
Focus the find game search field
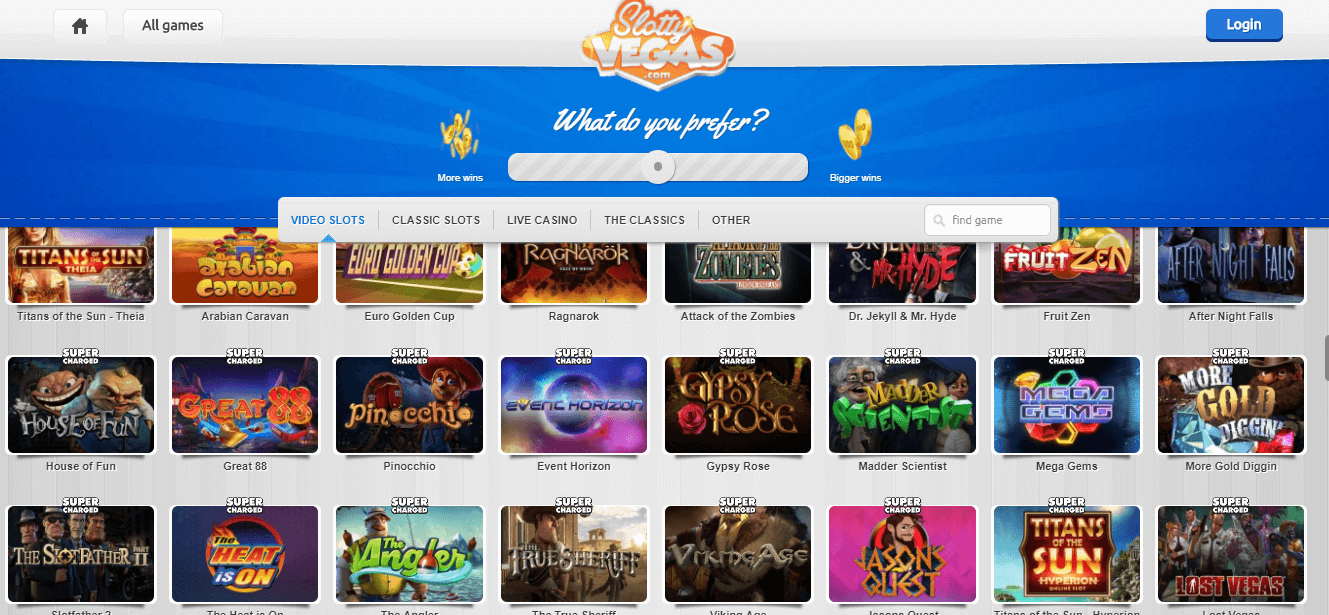[x=988, y=220]
